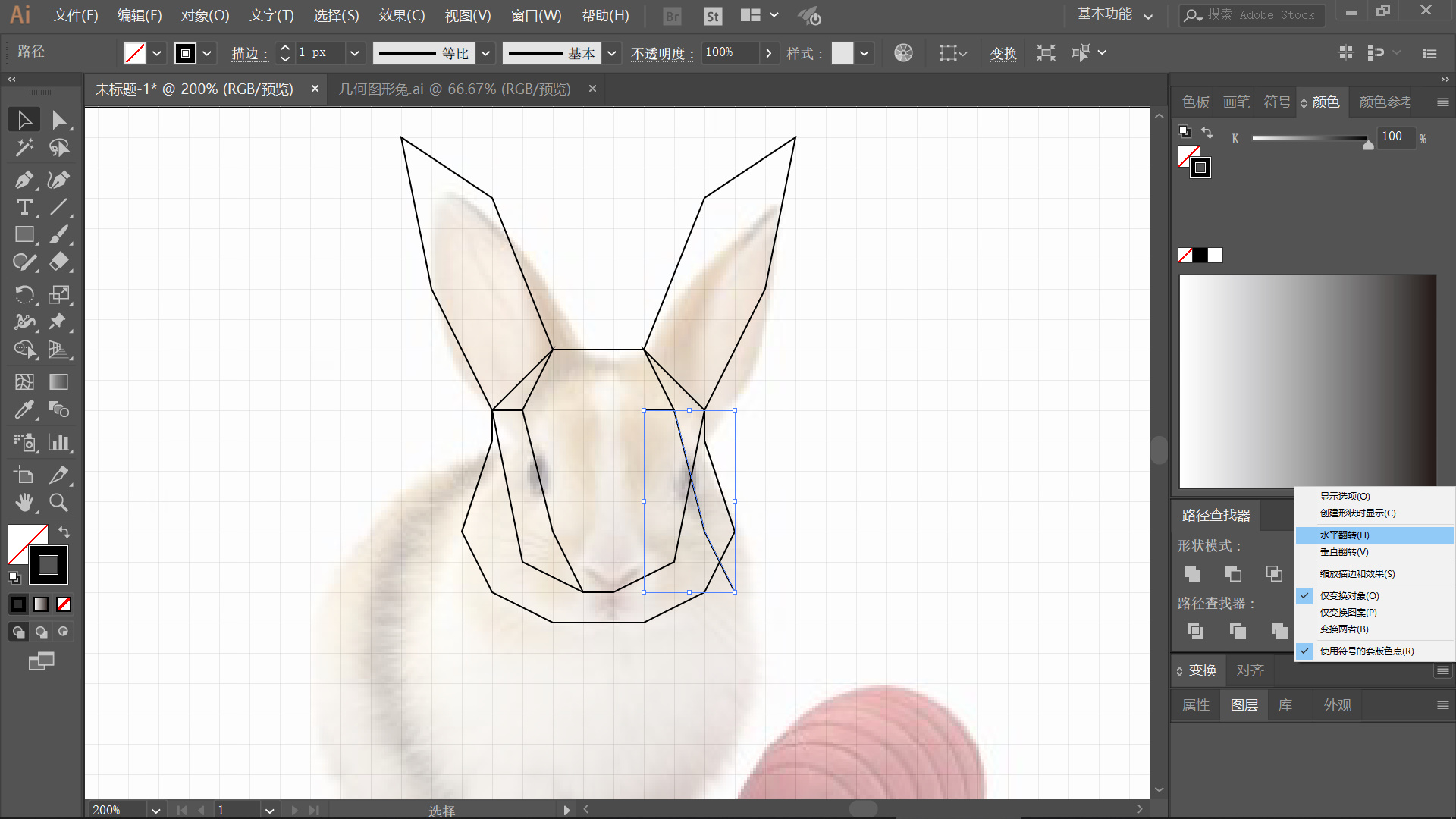Screen dimensions: 1456x819
Task: Select the Zoom tool
Action: point(58,502)
